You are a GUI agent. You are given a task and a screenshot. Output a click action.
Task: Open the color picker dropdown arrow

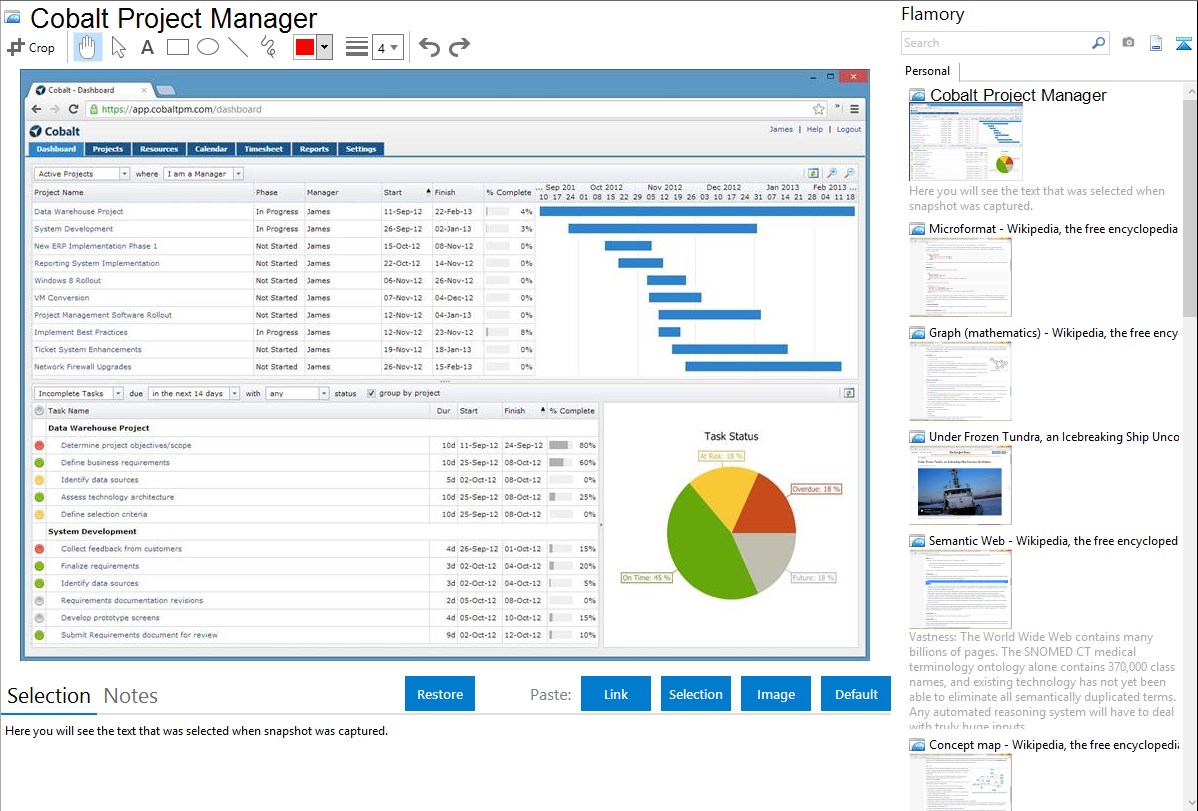click(x=324, y=47)
